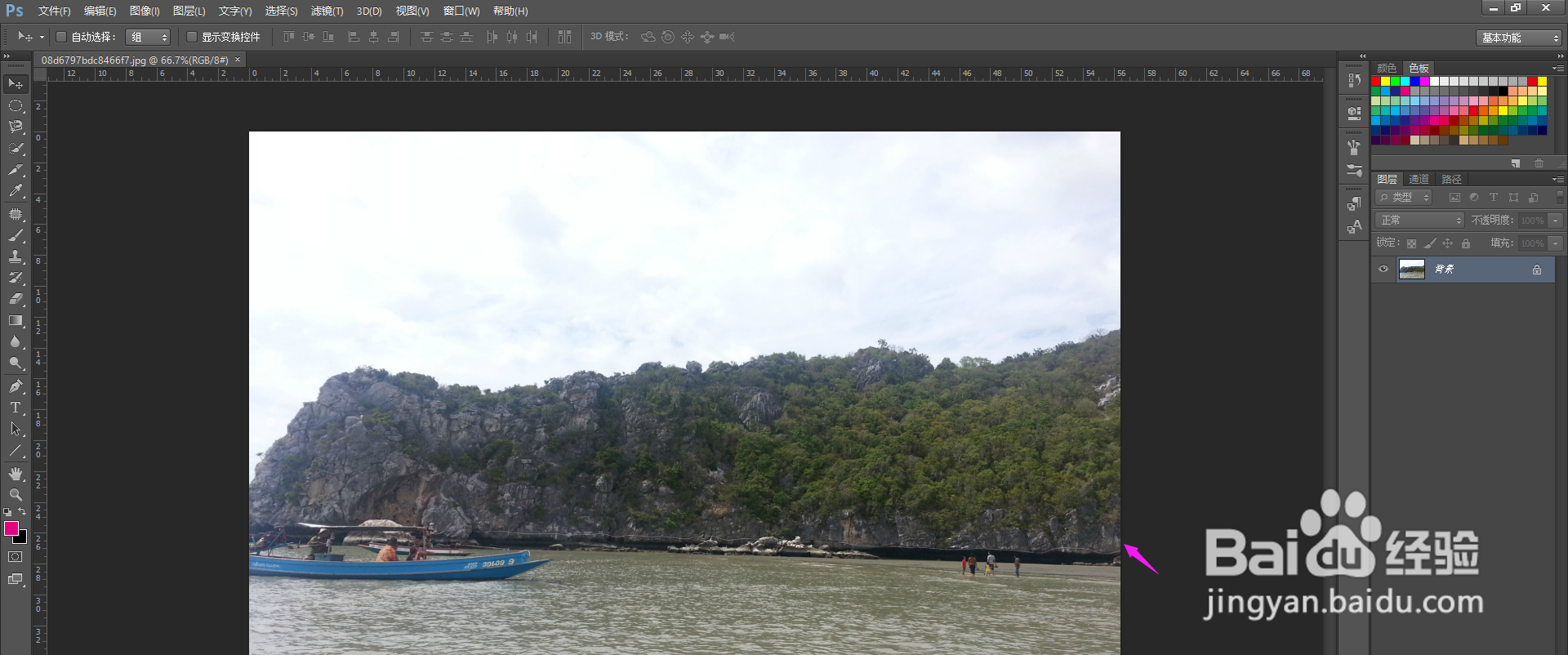Select the Clone Stamp tool
The height and width of the screenshot is (655, 1568).
point(16,256)
